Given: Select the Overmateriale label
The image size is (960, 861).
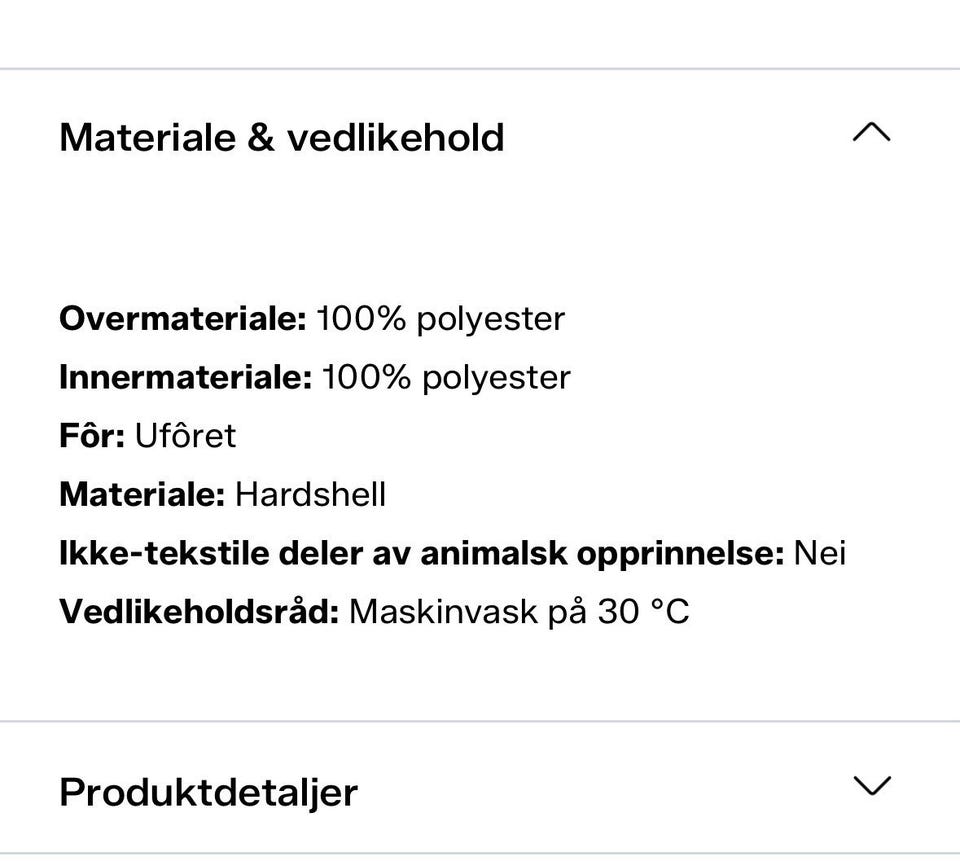Looking at the screenshot, I should pyautogui.click(x=182, y=318).
